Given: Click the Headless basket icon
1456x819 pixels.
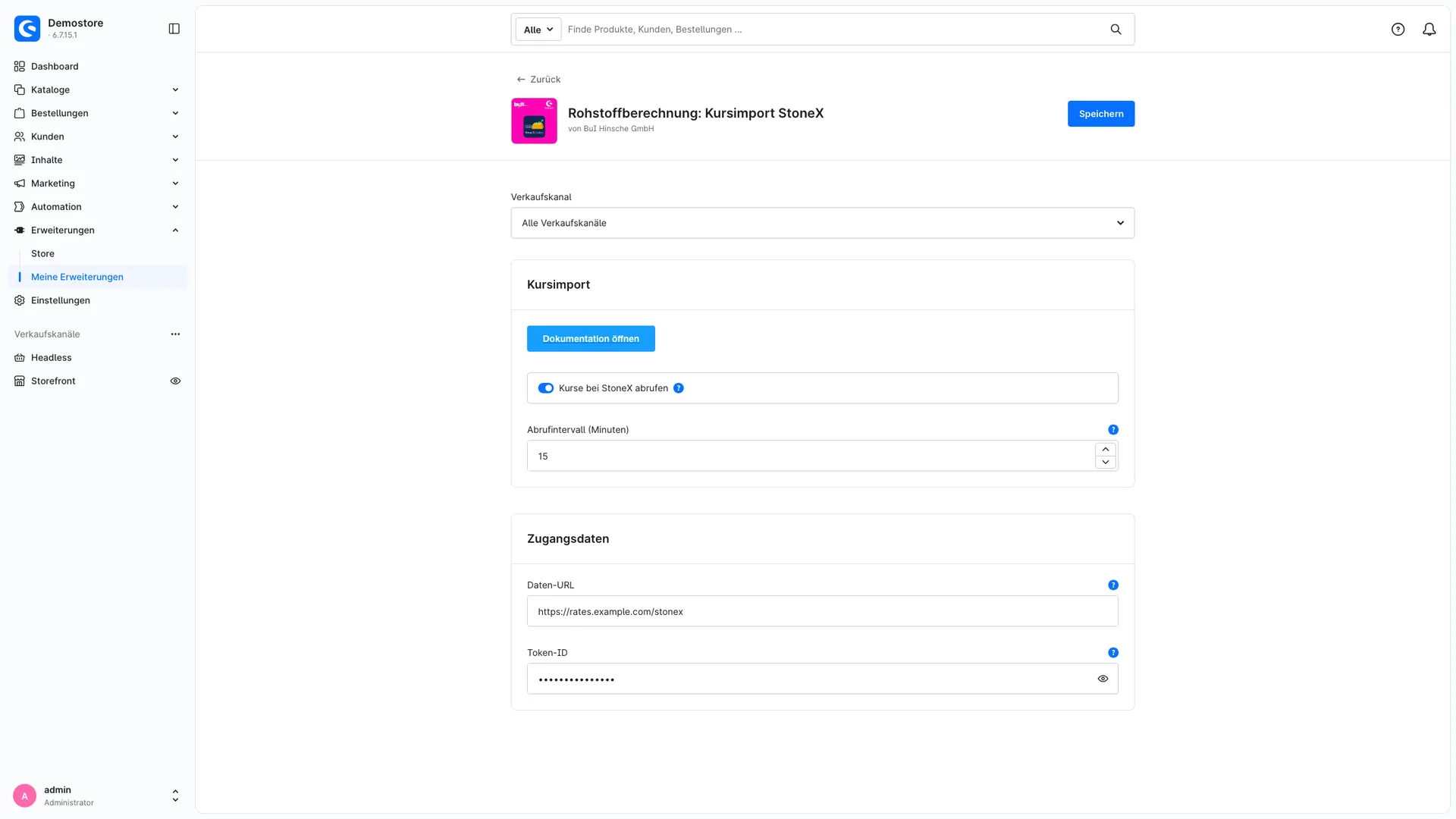Looking at the screenshot, I should point(20,358).
